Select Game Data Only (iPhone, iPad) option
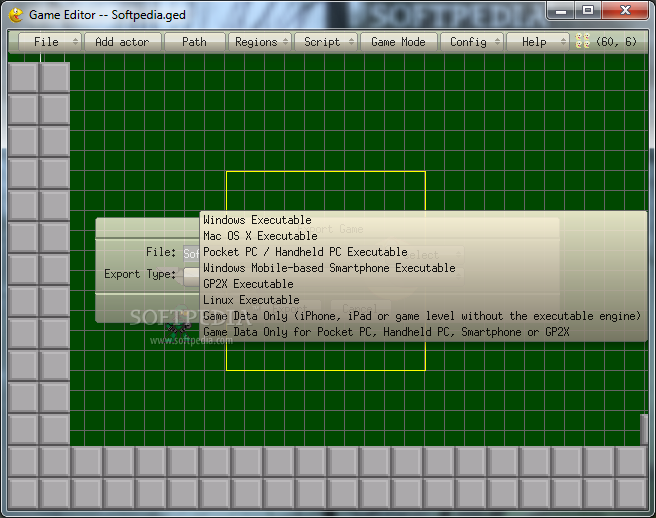The width and height of the screenshot is (656, 518). [423, 316]
